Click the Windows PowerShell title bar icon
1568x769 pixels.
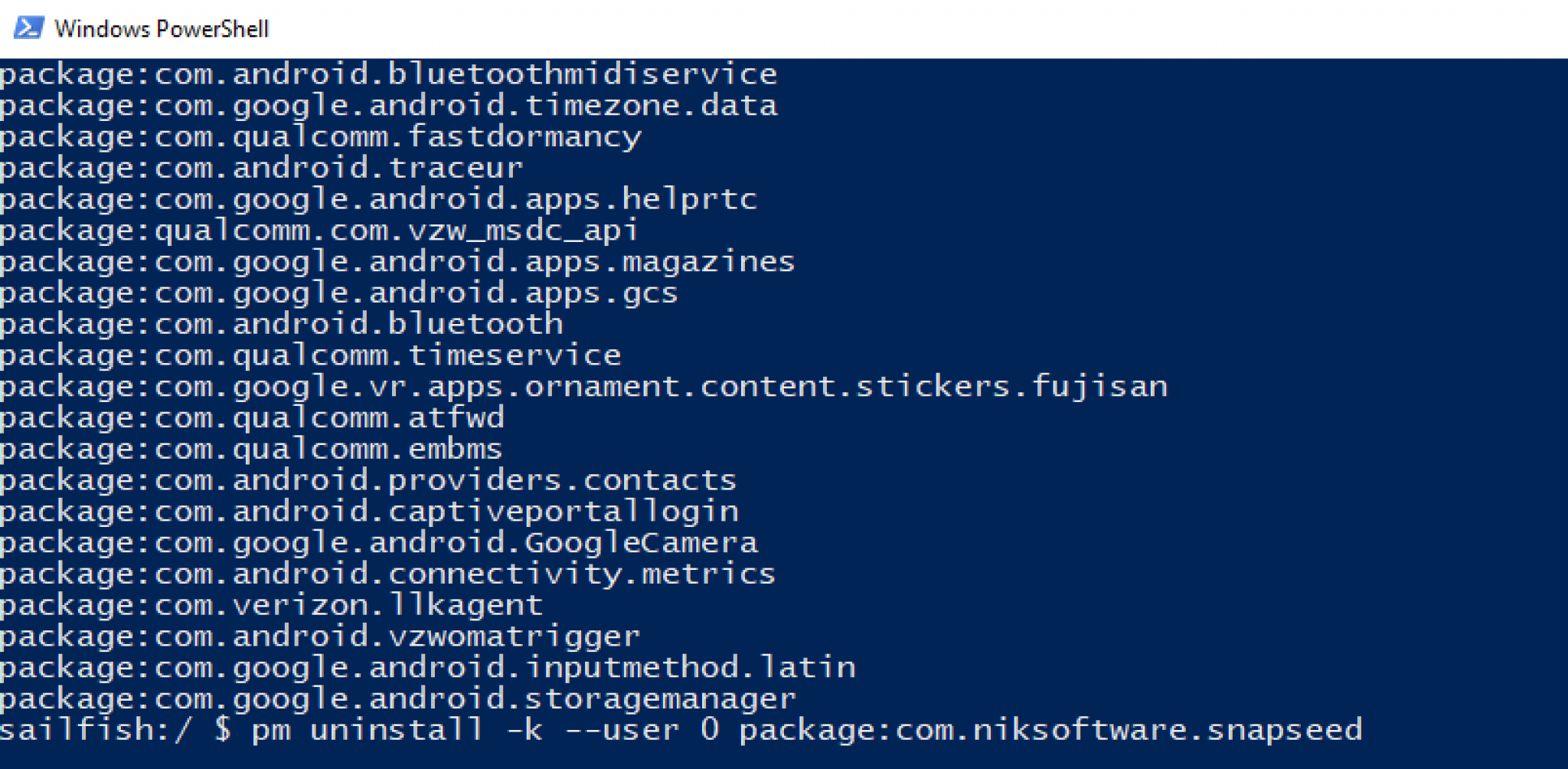28,28
